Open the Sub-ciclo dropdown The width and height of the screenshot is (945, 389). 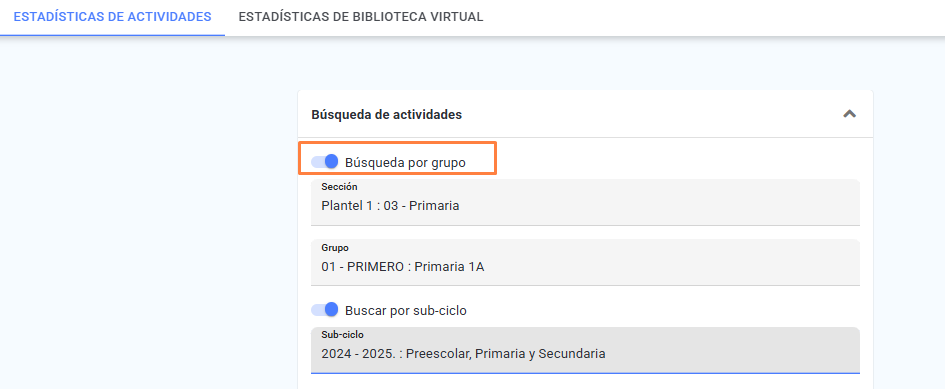[x=585, y=350]
